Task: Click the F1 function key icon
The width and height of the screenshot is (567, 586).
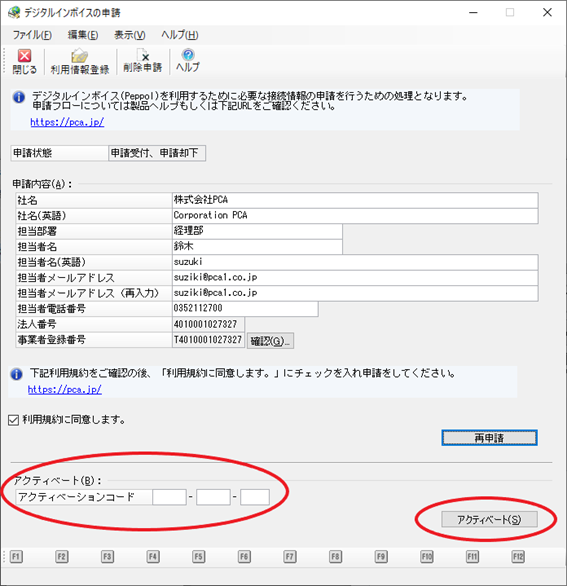Action: click(16, 557)
